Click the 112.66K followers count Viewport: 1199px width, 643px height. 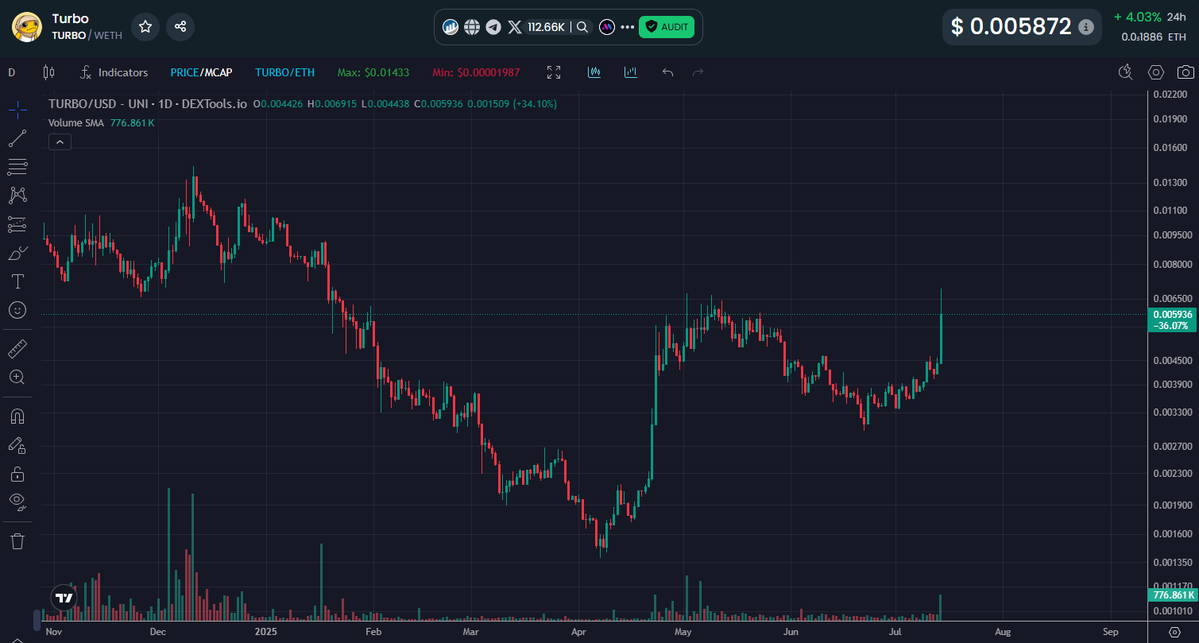tap(546, 27)
